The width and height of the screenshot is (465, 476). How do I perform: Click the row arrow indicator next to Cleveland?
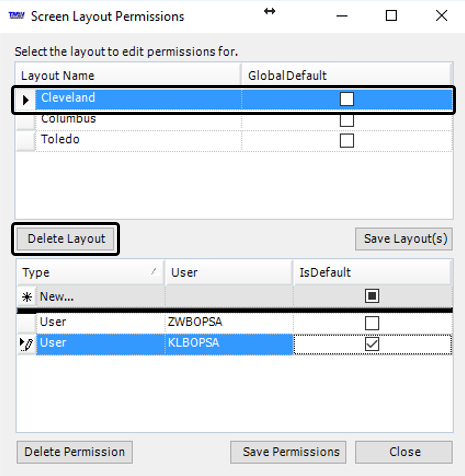pos(26,100)
